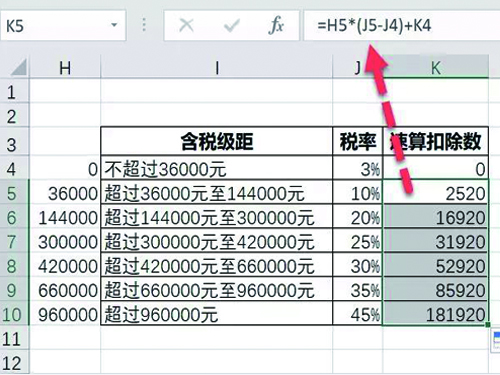The image size is (500, 375).
Task: Click the formula bar vertical dots handle
Action: click(x=144, y=25)
